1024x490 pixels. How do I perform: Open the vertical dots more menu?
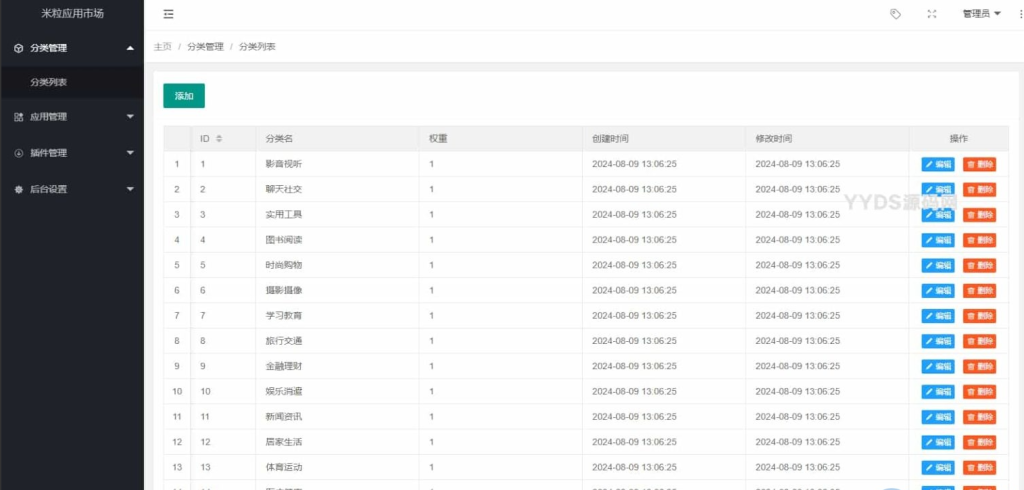click(x=1021, y=14)
